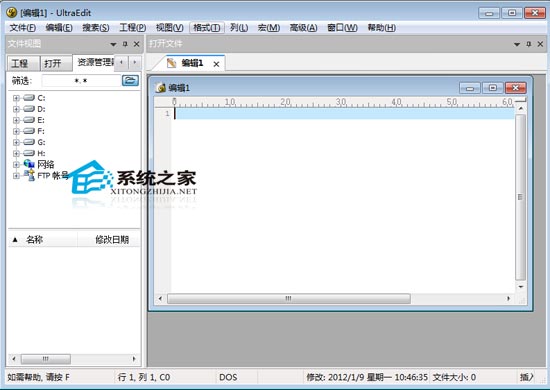Viewport: 550px width, 390px height.
Task: Open the 编辑(E) menu
Action: coord(59,28)
